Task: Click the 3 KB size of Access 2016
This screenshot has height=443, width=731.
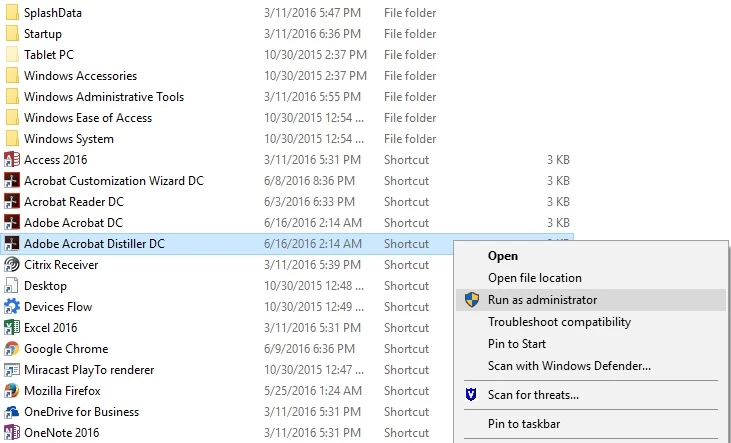Action: point(558,159)
